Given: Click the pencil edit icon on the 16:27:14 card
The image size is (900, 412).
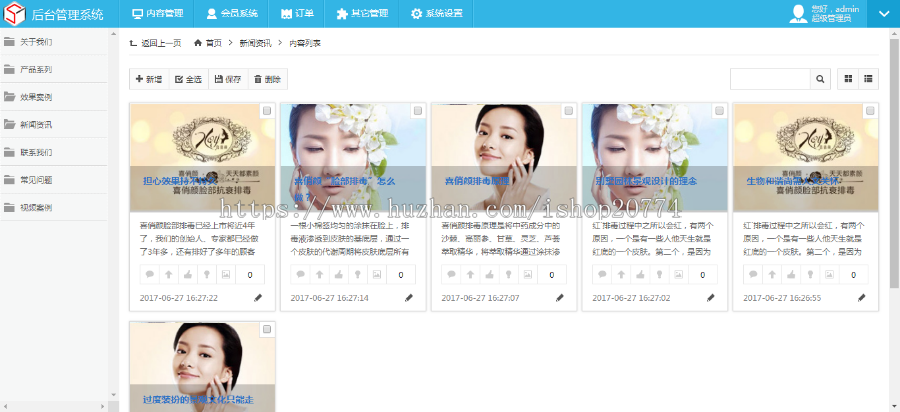Looking at the screenshot, I should [409, 298].
